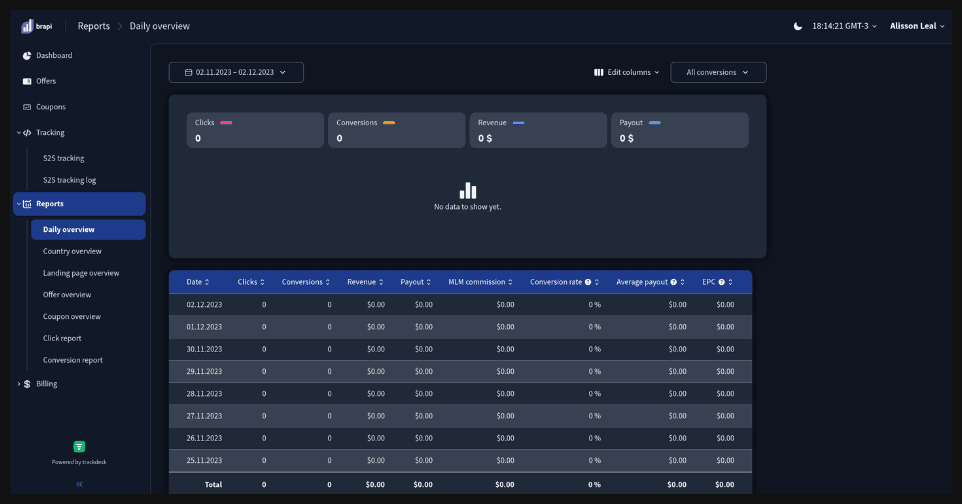962x504 pixels.
Task: Click Average payout help question icon
Action: pyautogui.click(x=674, y=282)
